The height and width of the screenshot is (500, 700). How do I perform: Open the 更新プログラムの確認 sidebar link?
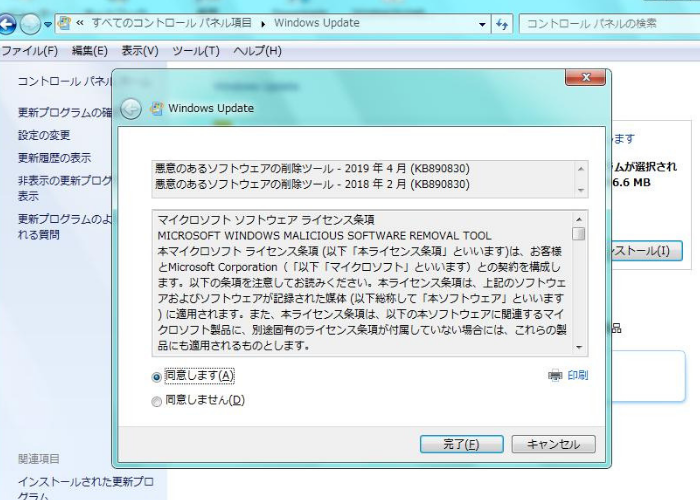(x=64, y=112)
